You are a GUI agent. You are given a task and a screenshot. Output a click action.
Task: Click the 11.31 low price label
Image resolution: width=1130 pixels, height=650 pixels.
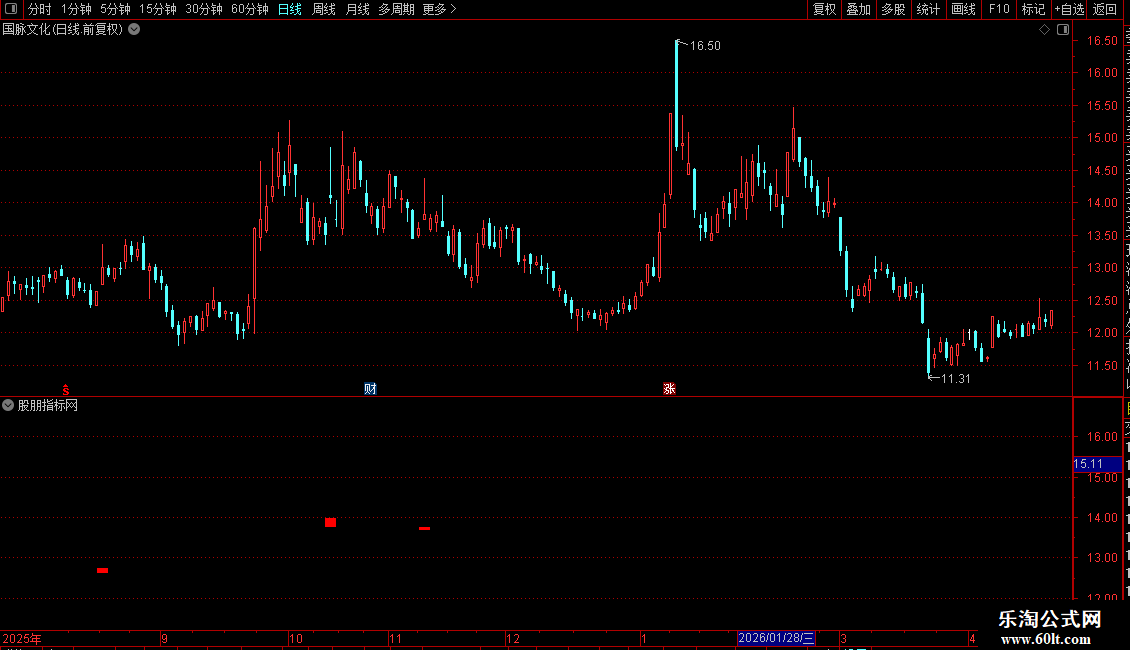coord(956,379)
